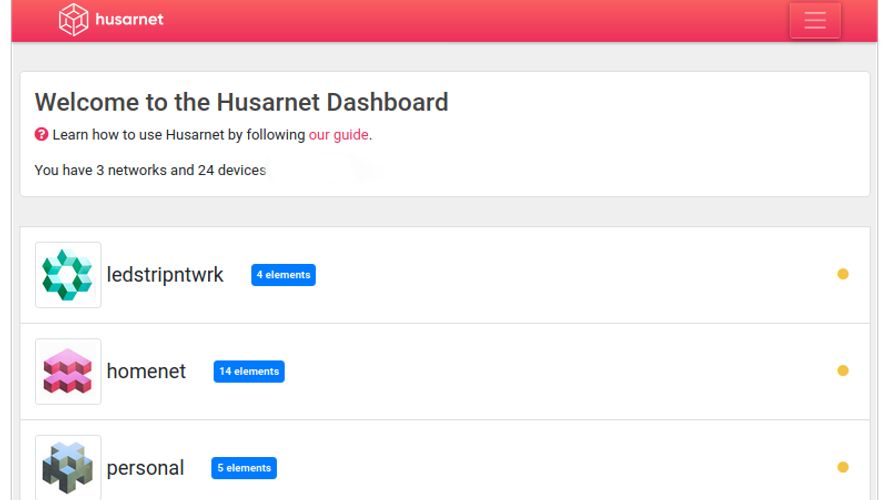Open the homenet network
The image size is (888, 500).
coord(146,371)
